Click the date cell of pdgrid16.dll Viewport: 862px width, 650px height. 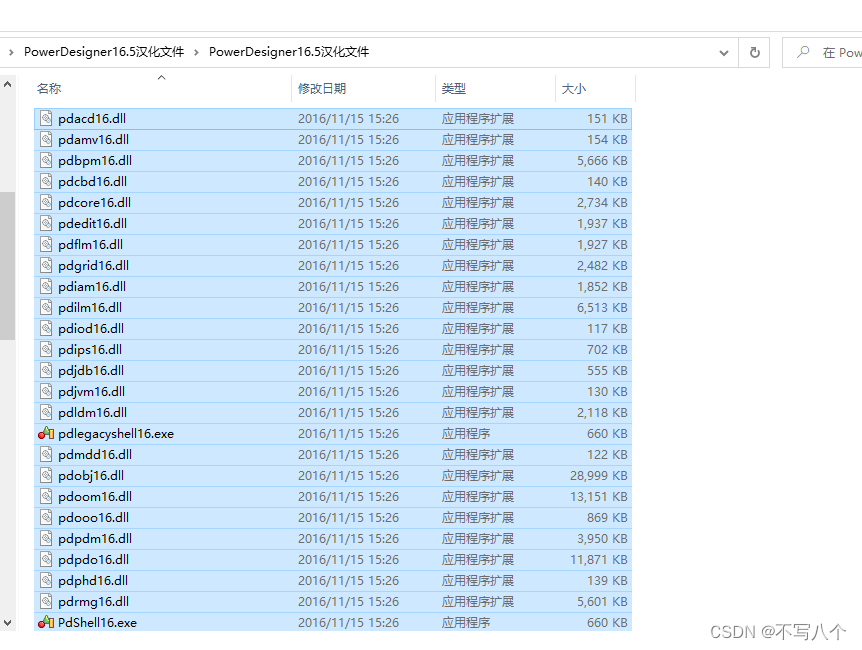(348, 265)
